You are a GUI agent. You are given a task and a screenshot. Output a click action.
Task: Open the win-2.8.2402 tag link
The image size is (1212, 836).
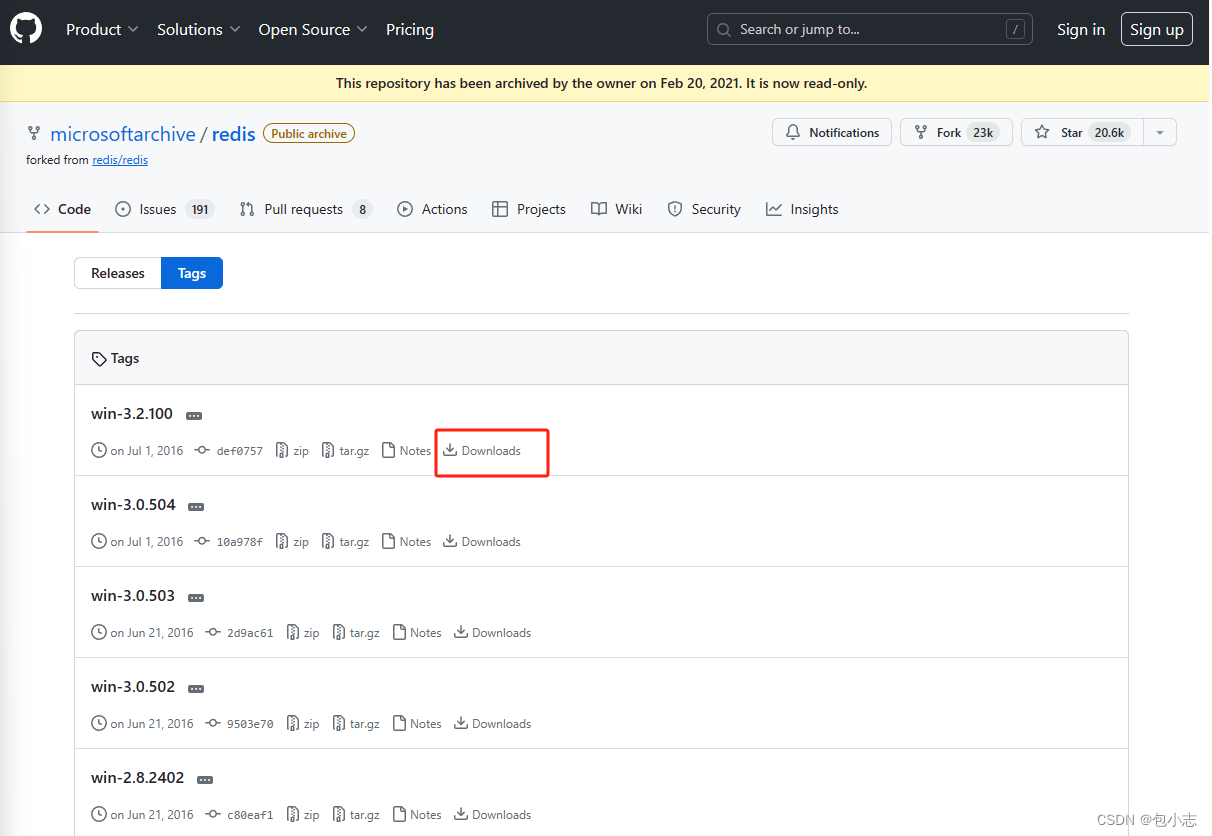pyautogui.click(x=138, y=778)
